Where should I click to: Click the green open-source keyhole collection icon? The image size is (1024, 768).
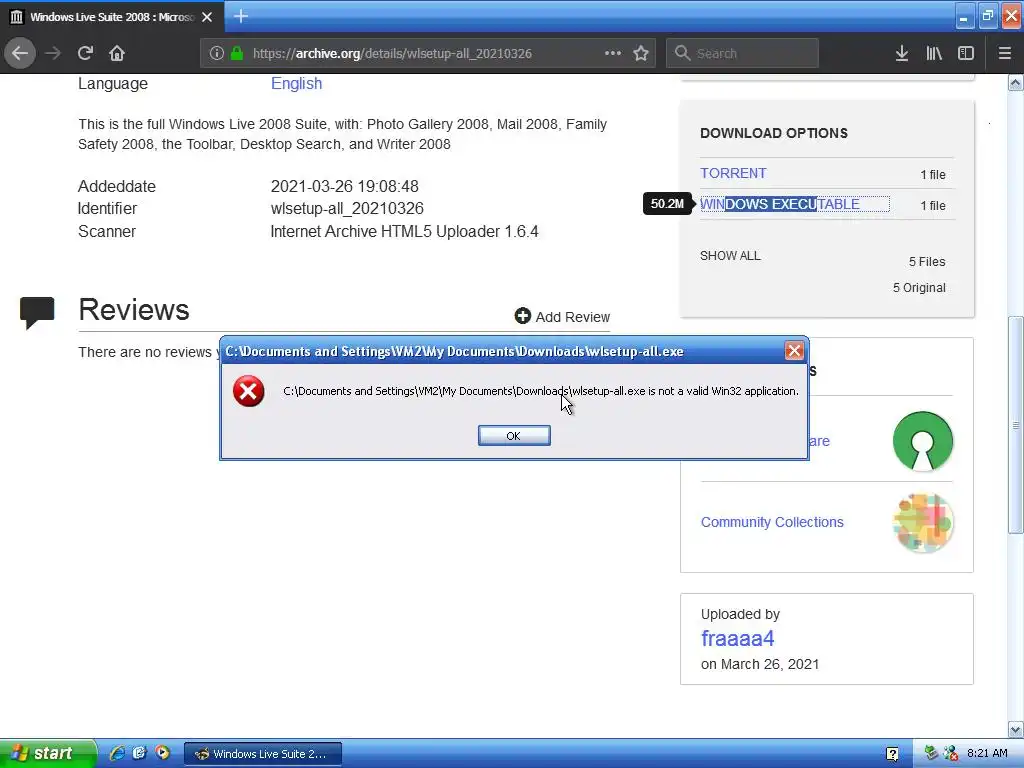(923, 441)
